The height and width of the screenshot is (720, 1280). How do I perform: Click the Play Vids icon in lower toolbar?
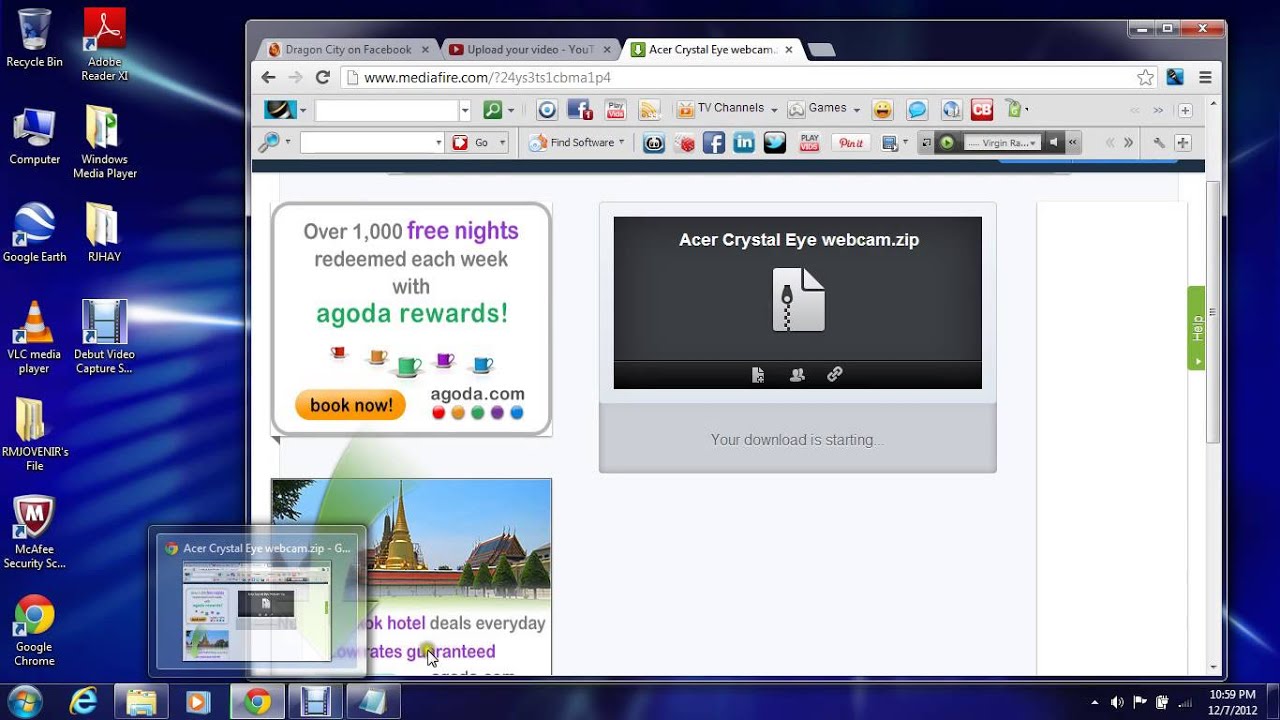(809, 143)
